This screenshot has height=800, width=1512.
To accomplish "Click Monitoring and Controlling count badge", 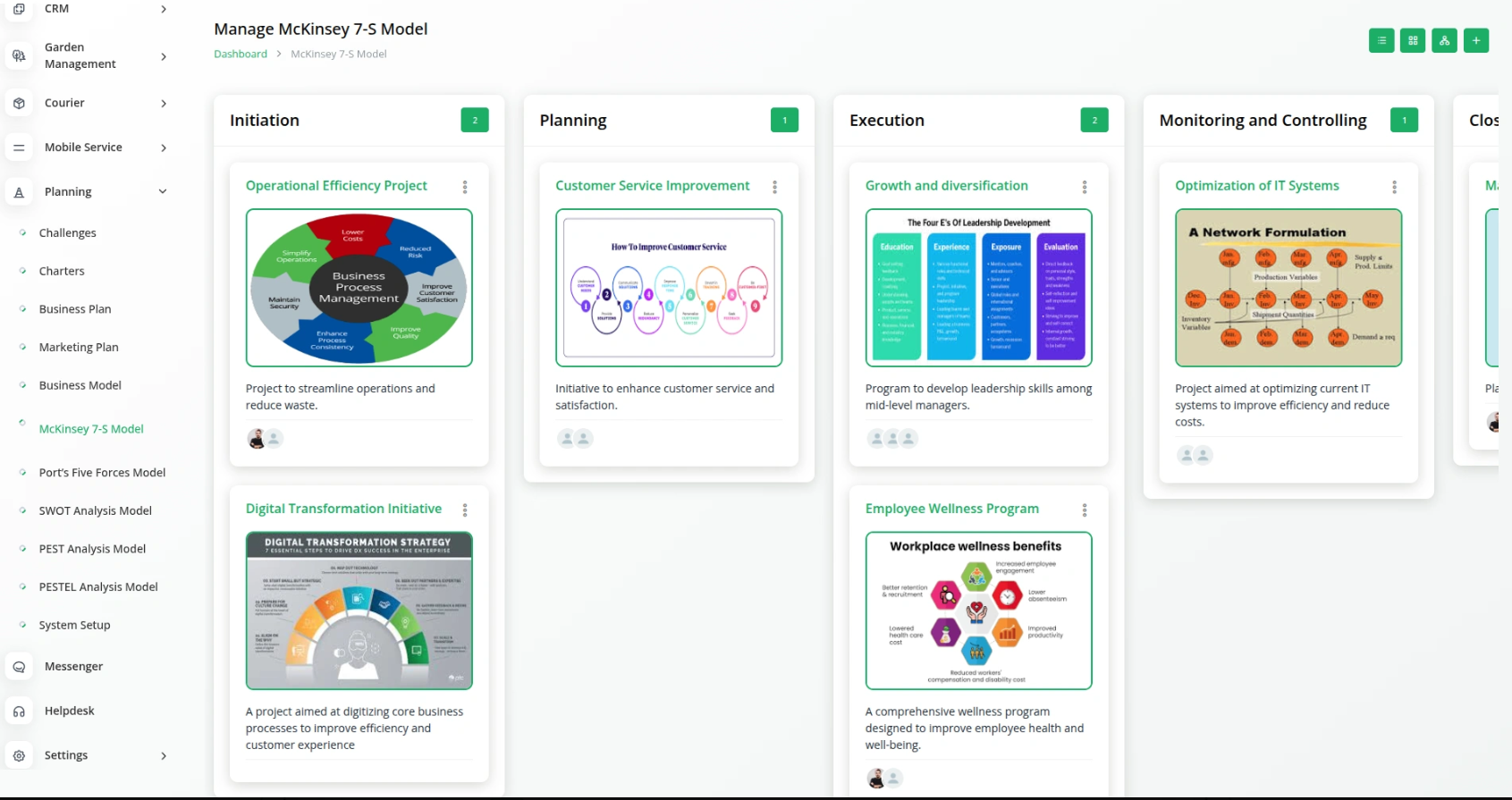I will (1404, 120).
